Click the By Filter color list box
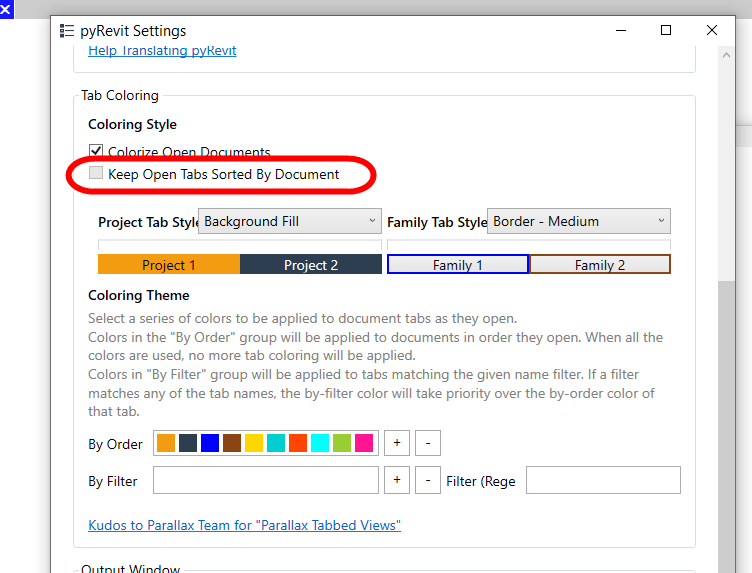752x573 pixels. point(266,480)
